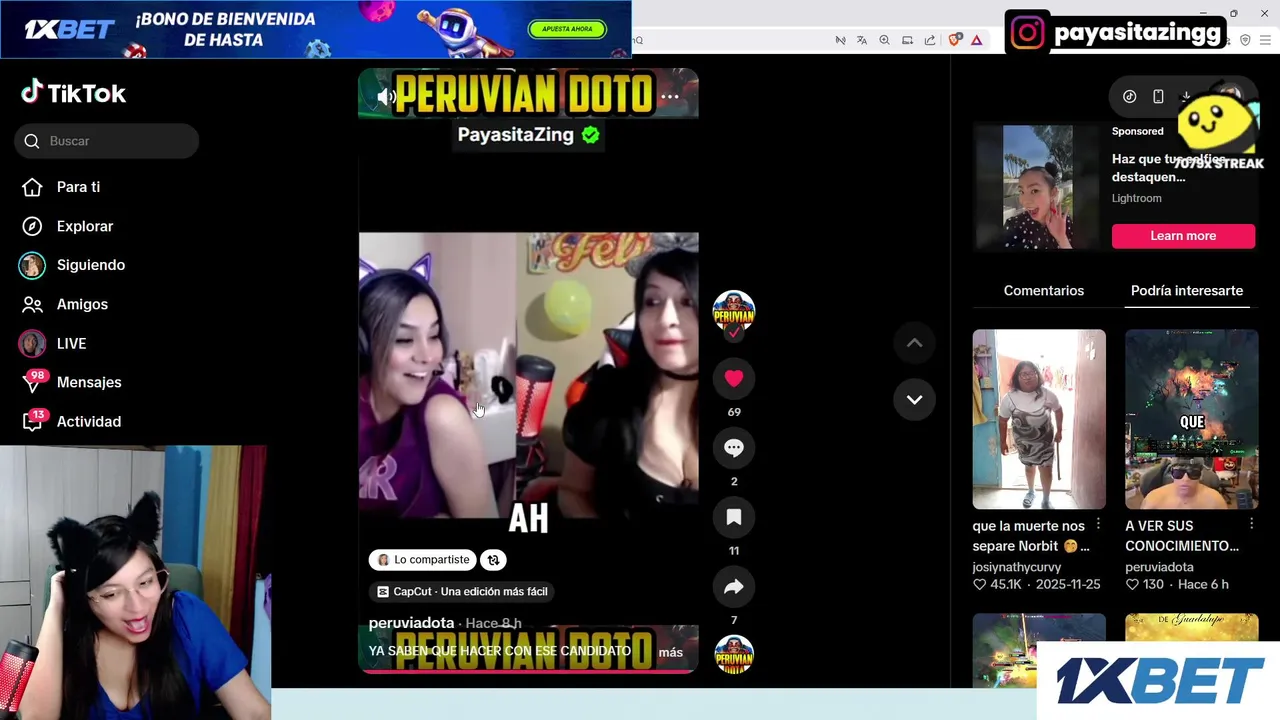
Task: Open the CapCut Una edición más fácil link
Action: (462, 591)
